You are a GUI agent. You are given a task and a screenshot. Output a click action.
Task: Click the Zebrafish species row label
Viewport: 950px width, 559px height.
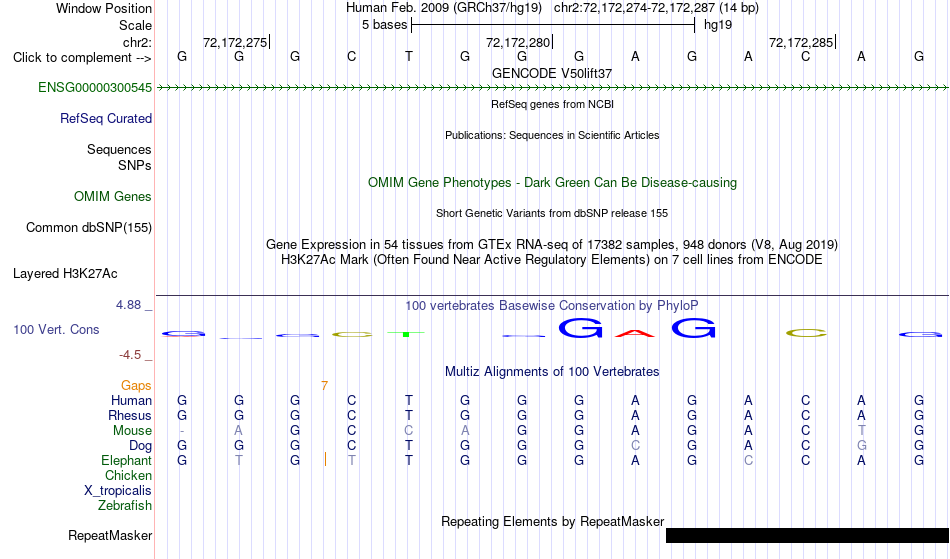[x=125, y=506]
